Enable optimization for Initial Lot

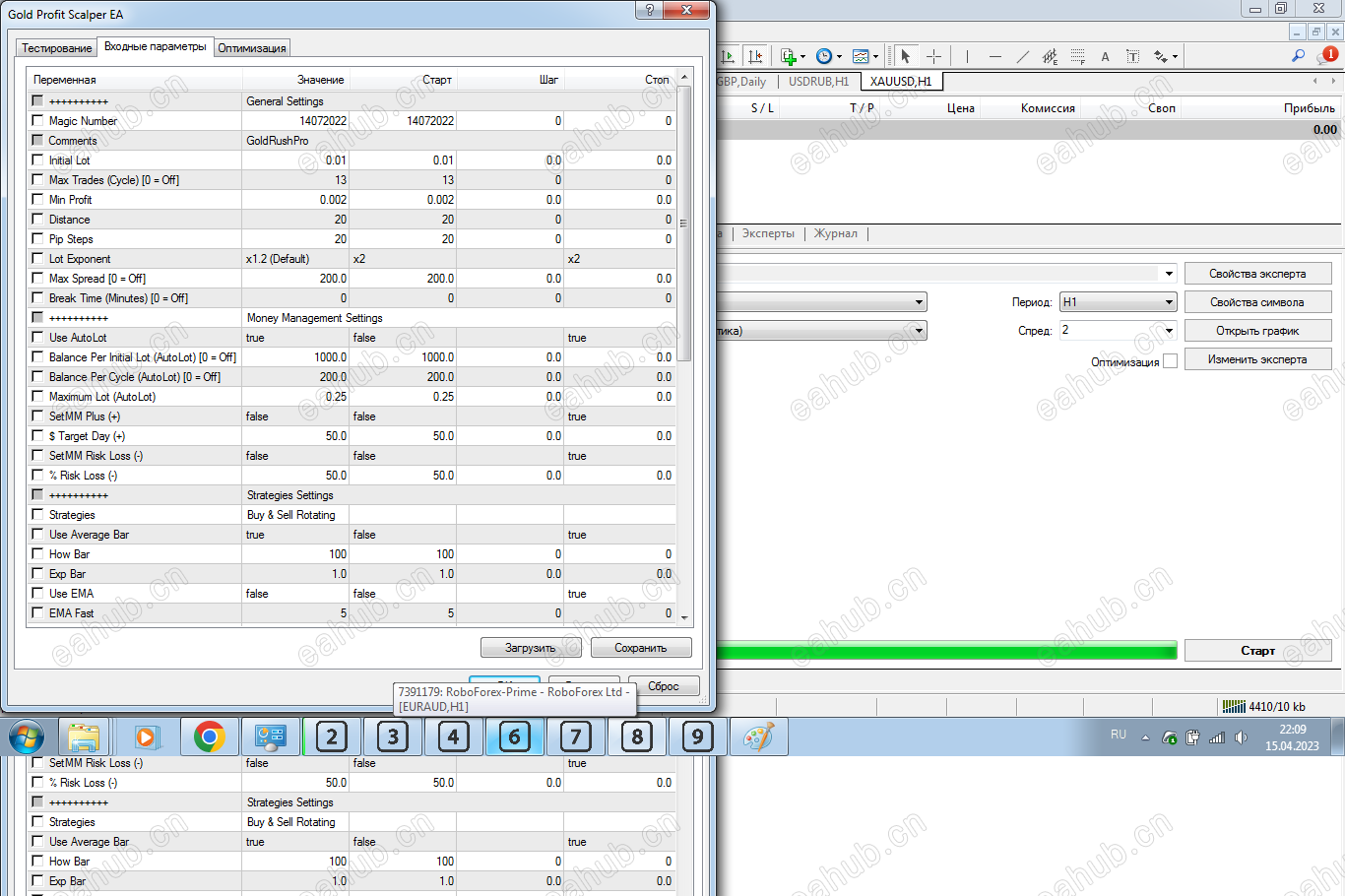pyautogui.click(x=37, y=160)
